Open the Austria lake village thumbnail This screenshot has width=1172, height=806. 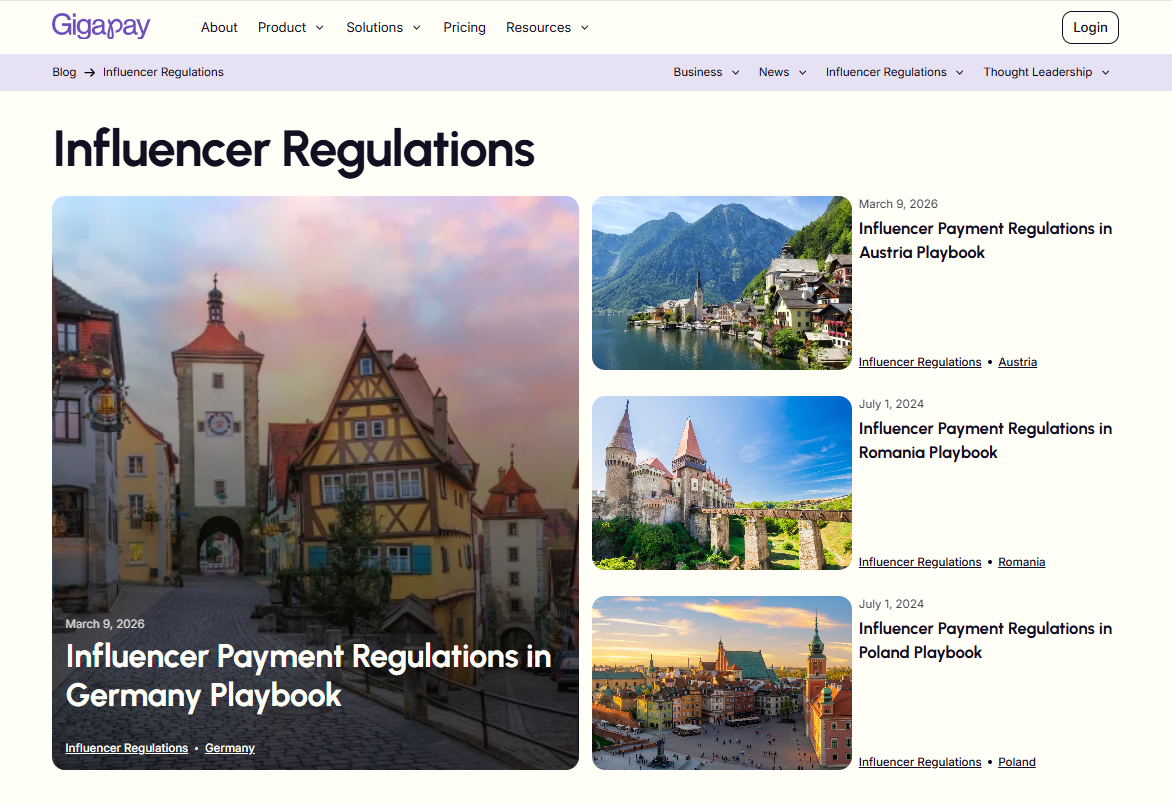tap(721, 283)
